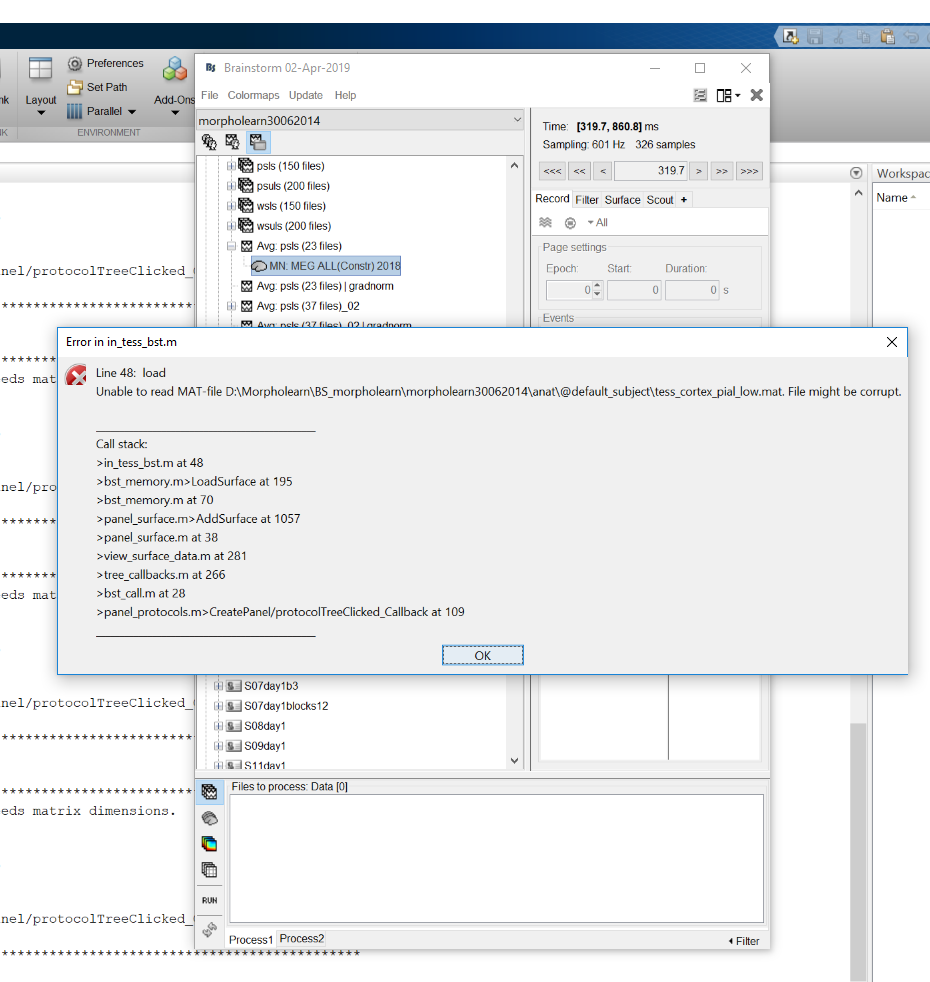
Task: Open Brainstorm Colormaps menu
Action: click(253, 95)
